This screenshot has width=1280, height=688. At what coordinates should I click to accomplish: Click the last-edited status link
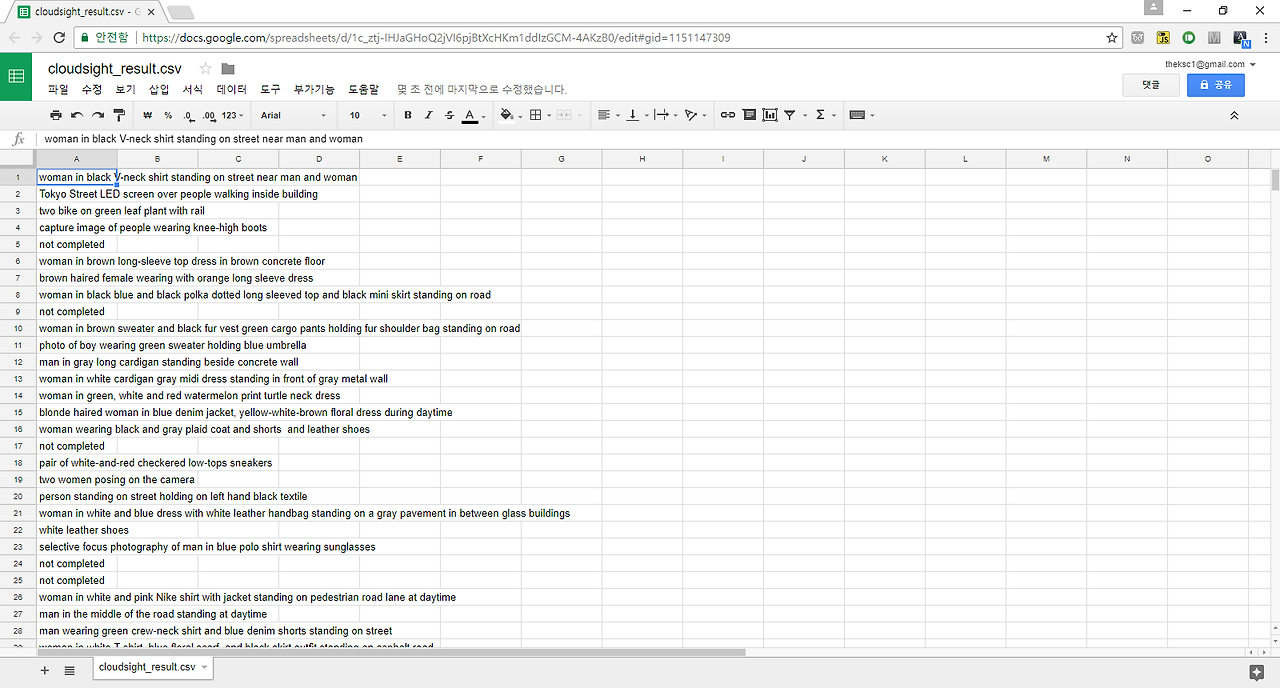coord(482,89)
